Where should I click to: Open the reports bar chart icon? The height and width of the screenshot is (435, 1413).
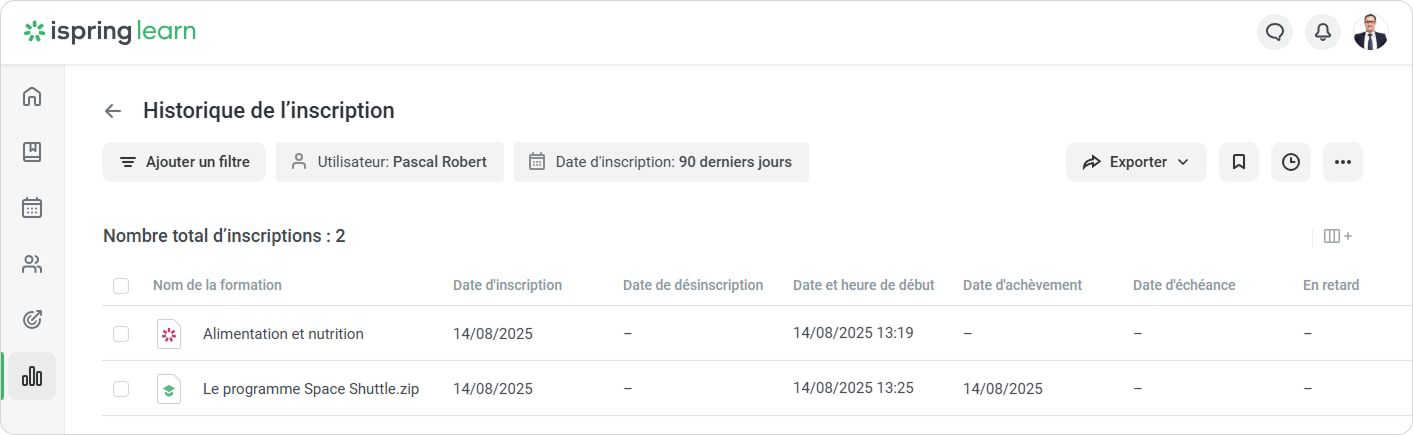[32, 376]
